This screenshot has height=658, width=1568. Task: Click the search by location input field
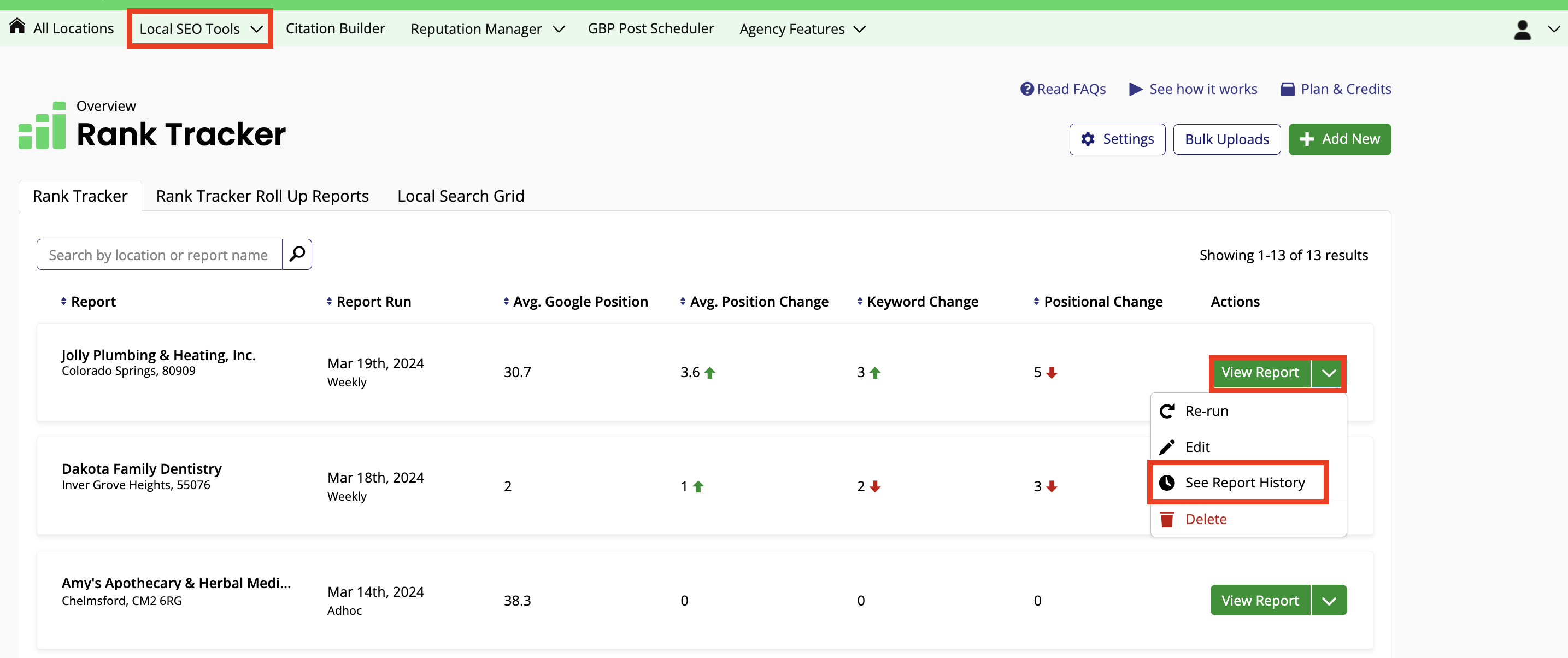[x=159, y=255]
